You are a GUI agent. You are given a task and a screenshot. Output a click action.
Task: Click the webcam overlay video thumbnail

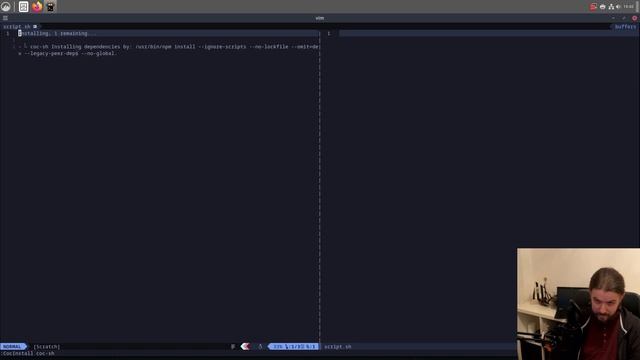tap(578, 304)
